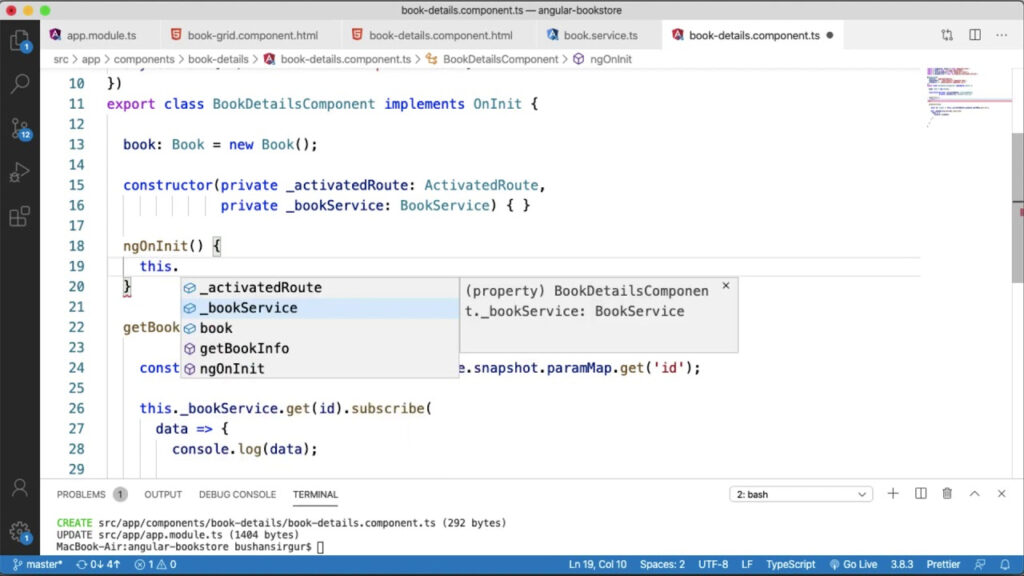Close the unsaved book-details.component.ts tab dot
Screen dimensions: 1024x576
coord(829,35)
